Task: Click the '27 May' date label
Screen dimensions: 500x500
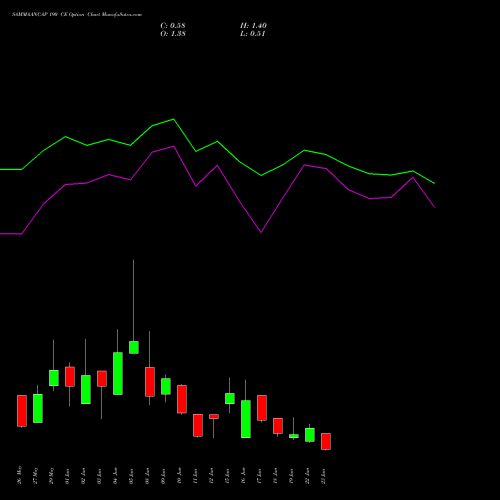Action: coord(35,476)
